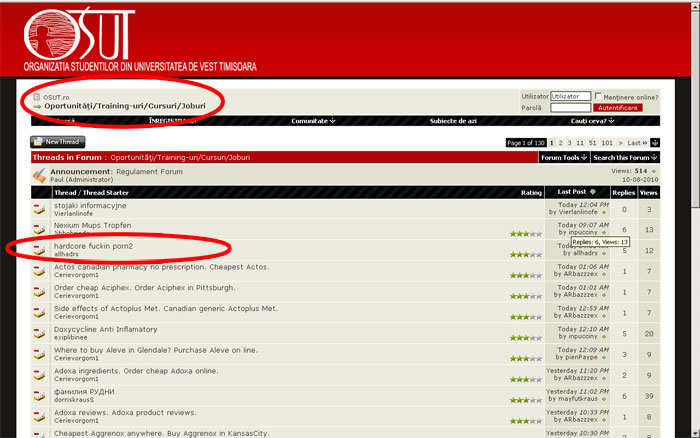Click the Utilizator username field

coord(571,96)
